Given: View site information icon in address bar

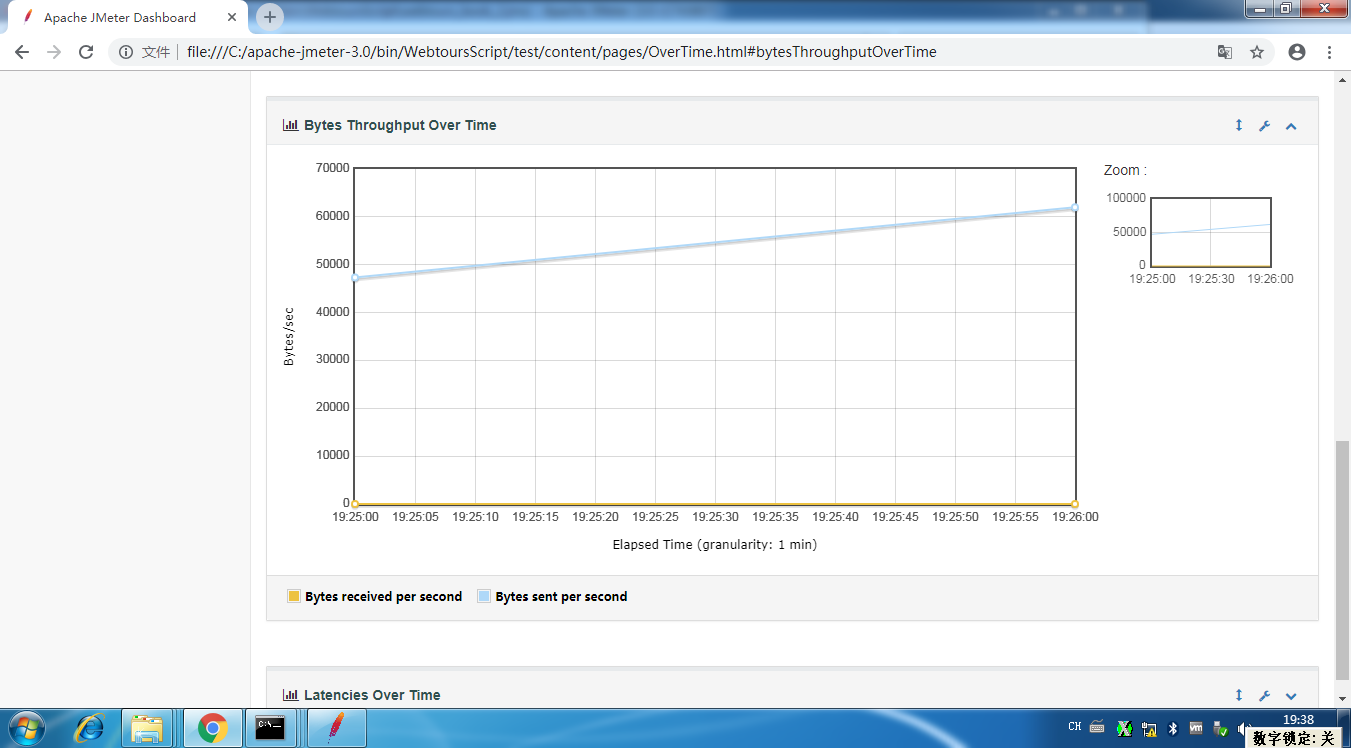Looking at the screenshot, I should coord(126,52).
